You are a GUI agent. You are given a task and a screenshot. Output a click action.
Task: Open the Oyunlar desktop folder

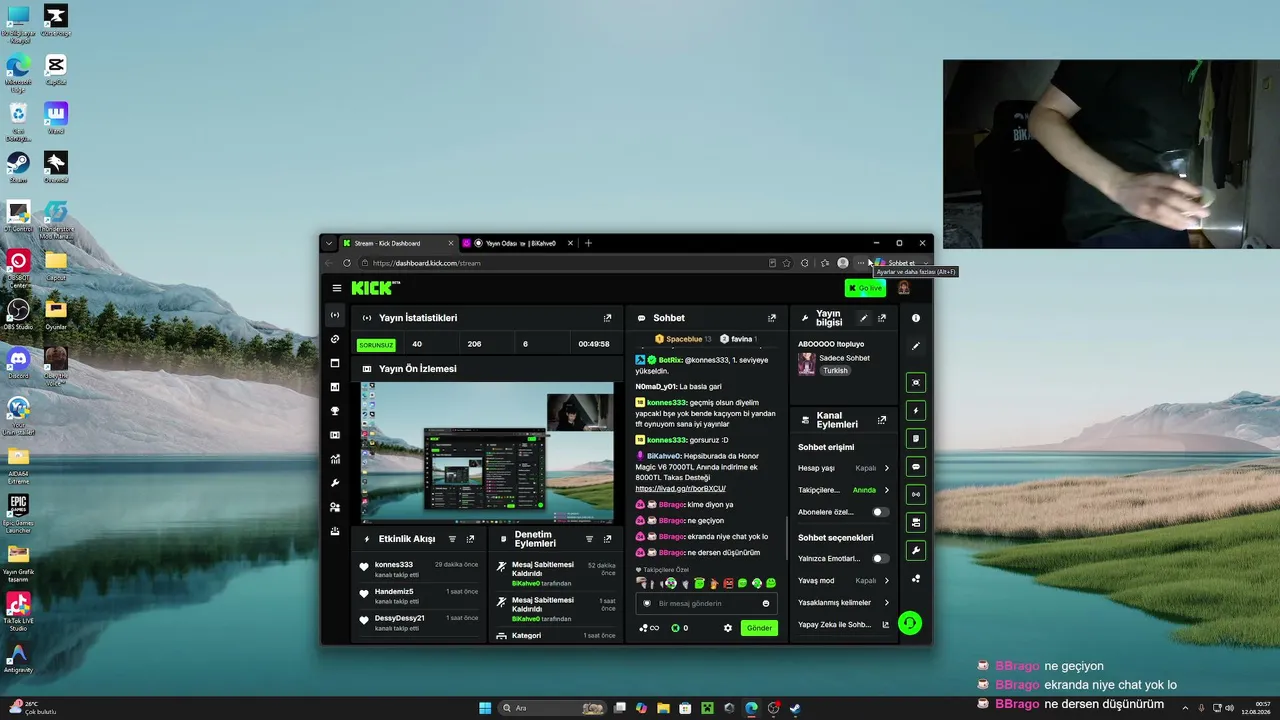(56, 314)
